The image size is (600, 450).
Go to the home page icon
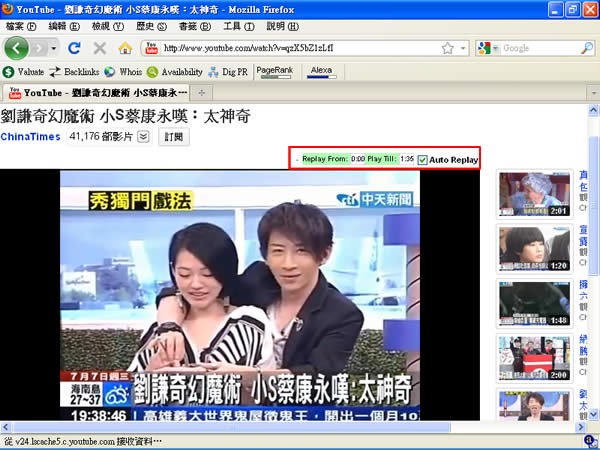point(125,48)
